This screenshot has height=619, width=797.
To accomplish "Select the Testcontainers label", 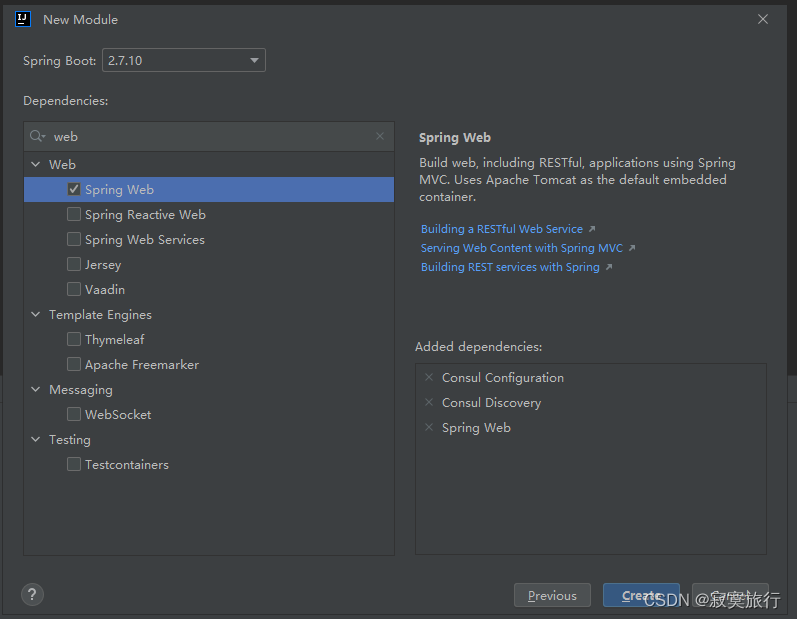I will point(127,465).
